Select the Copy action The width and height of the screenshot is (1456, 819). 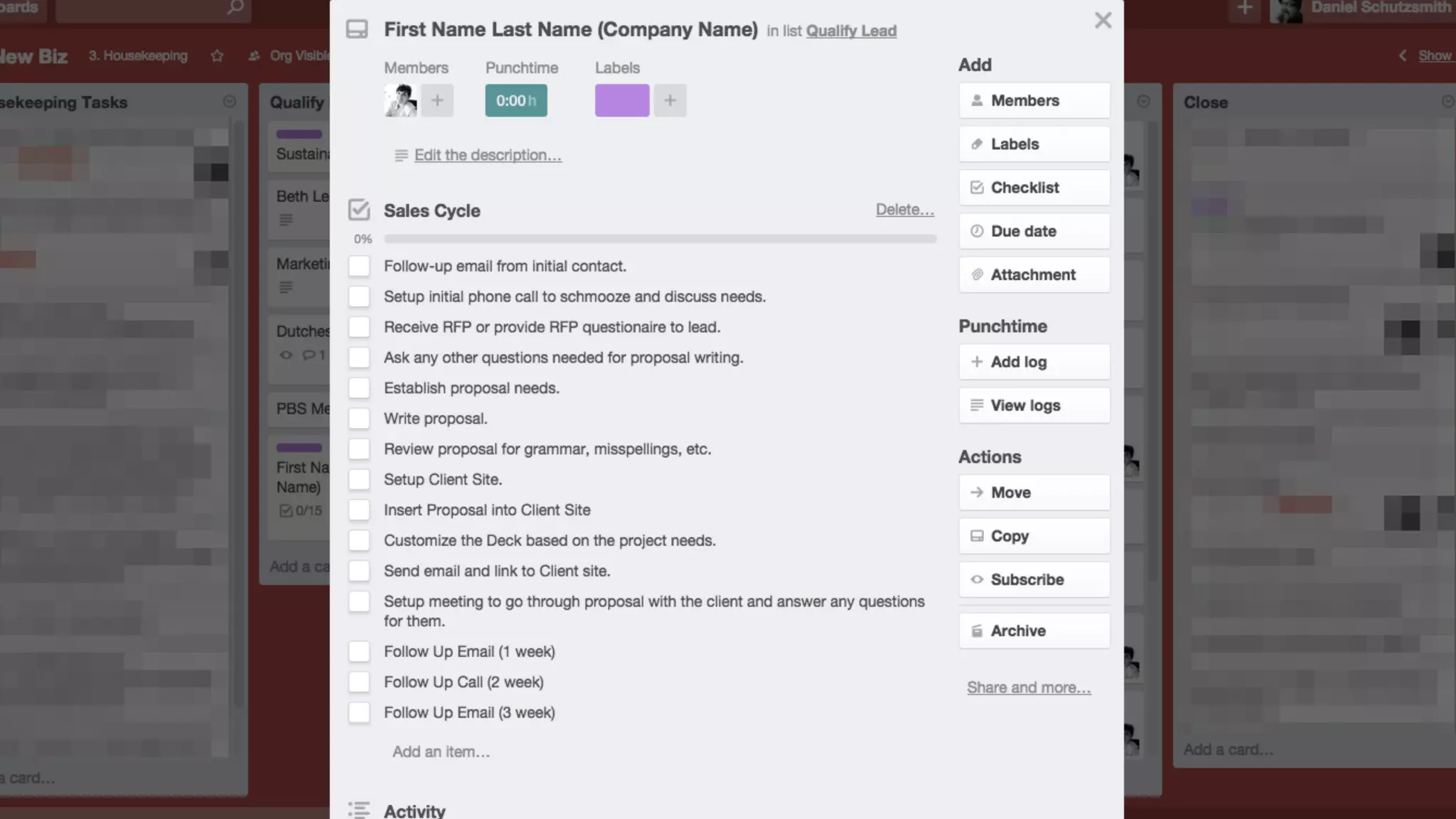pyautogui.click(x=1034, y=537)
